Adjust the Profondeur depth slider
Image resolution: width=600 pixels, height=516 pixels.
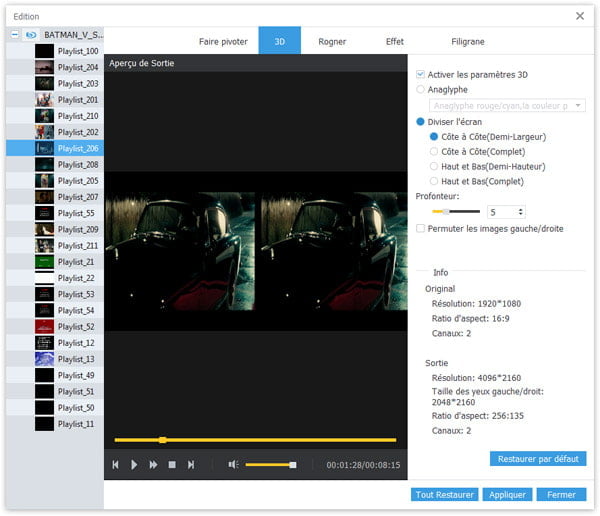455,211
